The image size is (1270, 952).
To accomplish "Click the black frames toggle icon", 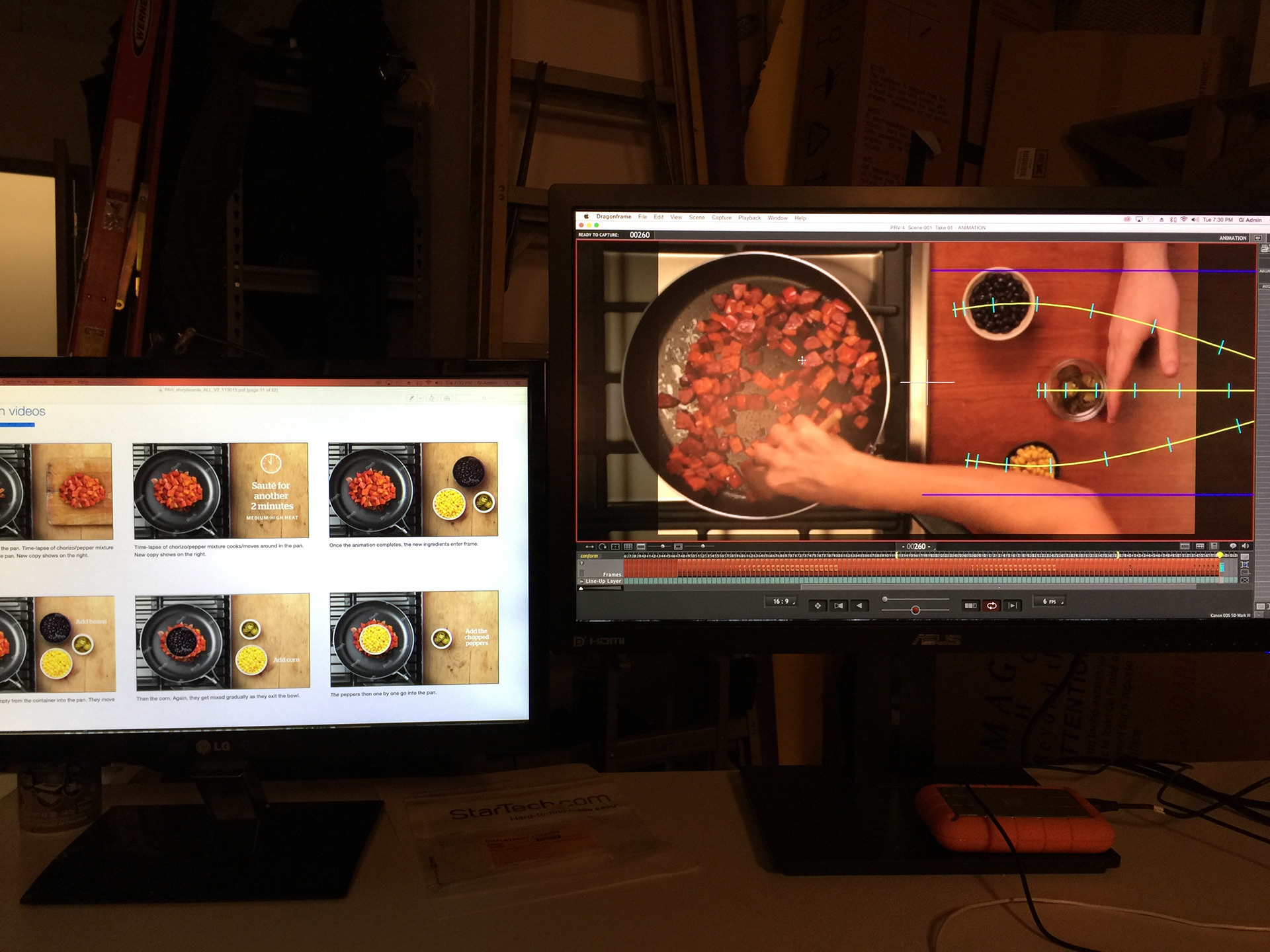I will tap(970, 606).
